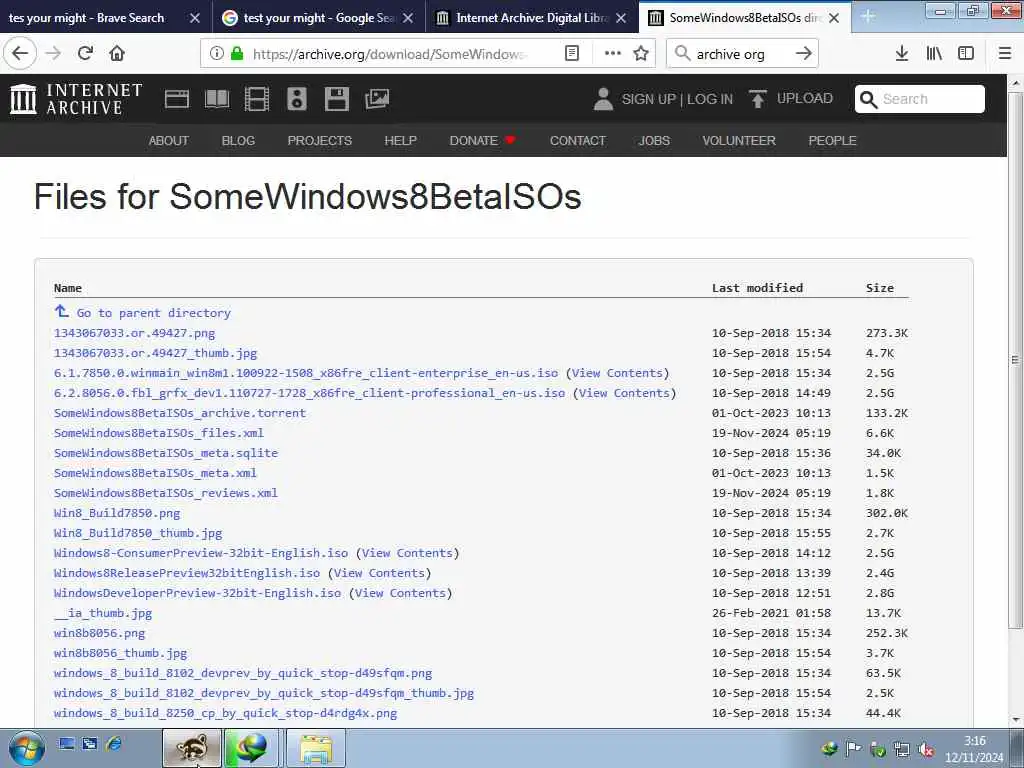Open the page actions three-dots menu
The height and width of the screenshot is (768, 1024).
point(613,53)
